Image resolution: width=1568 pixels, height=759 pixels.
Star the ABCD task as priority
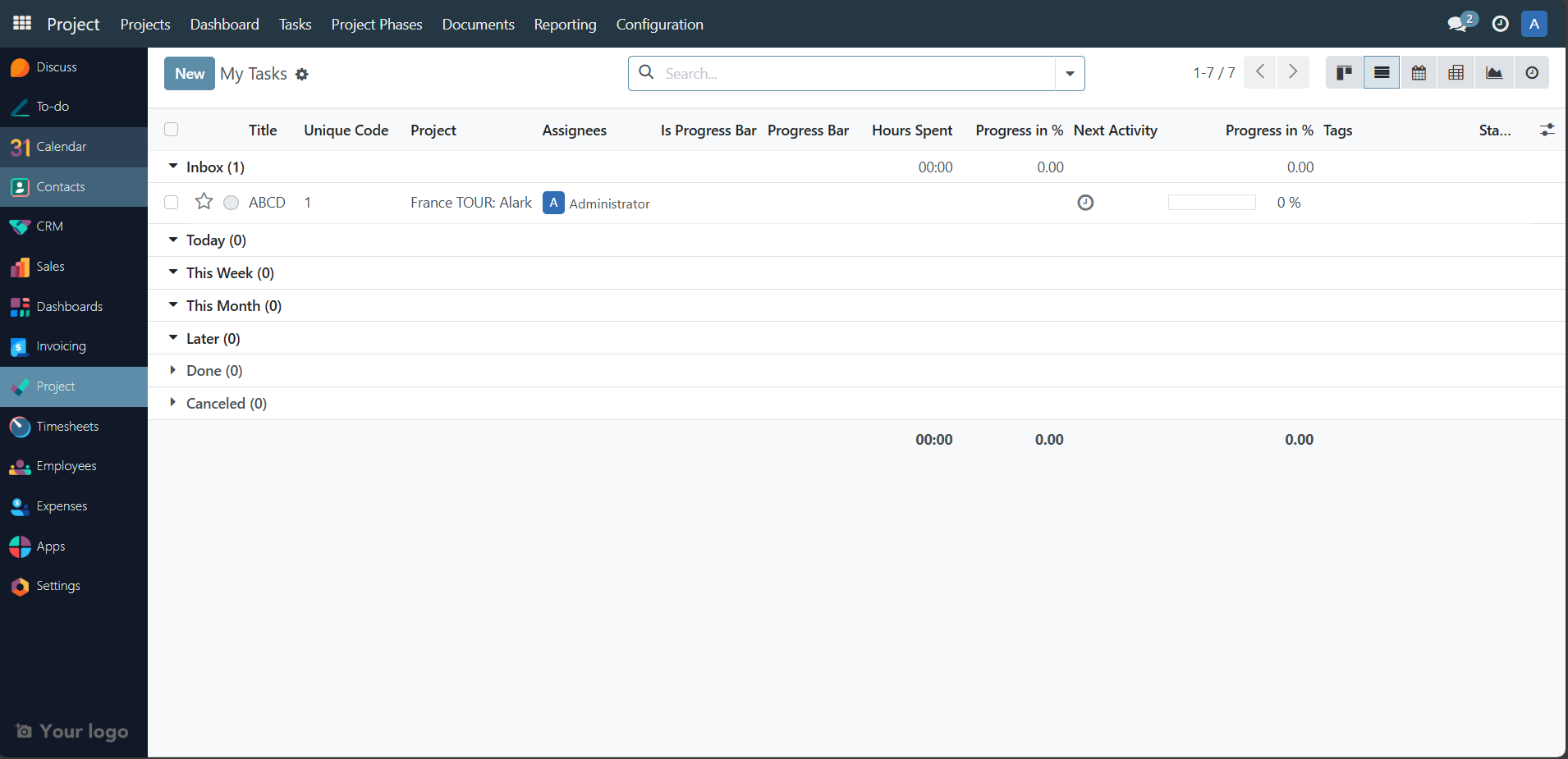(204, 202)
